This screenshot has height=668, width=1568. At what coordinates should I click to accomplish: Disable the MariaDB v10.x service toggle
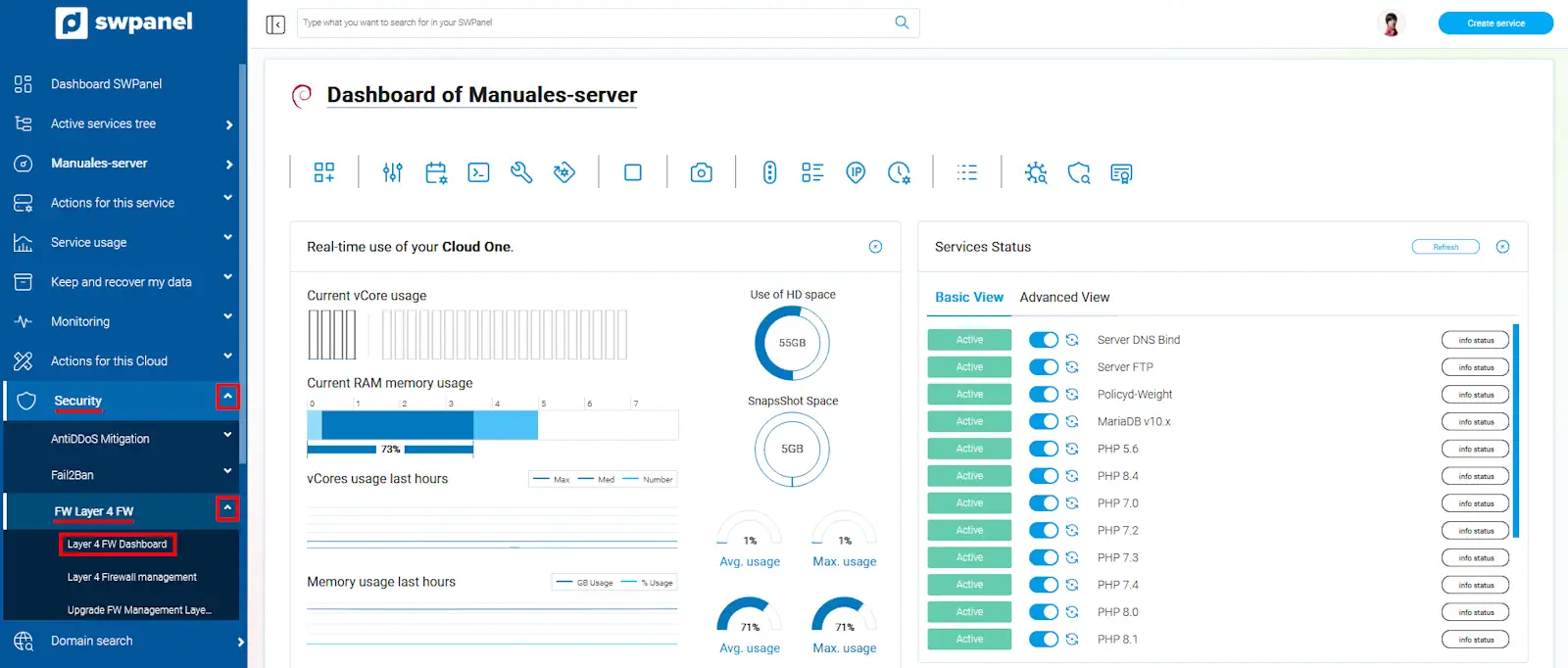point(1043,421)
